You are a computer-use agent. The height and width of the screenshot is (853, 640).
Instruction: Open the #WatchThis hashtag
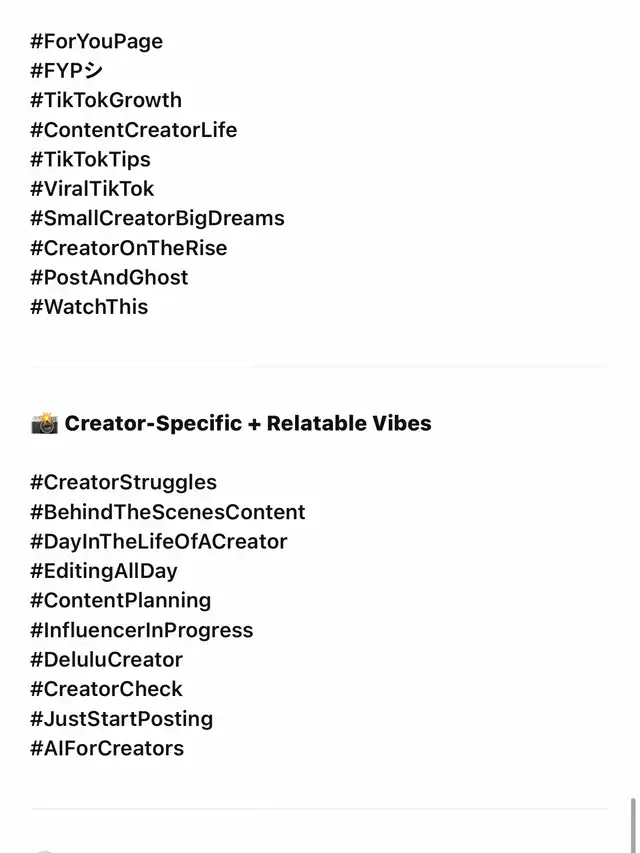pos(89,307)
